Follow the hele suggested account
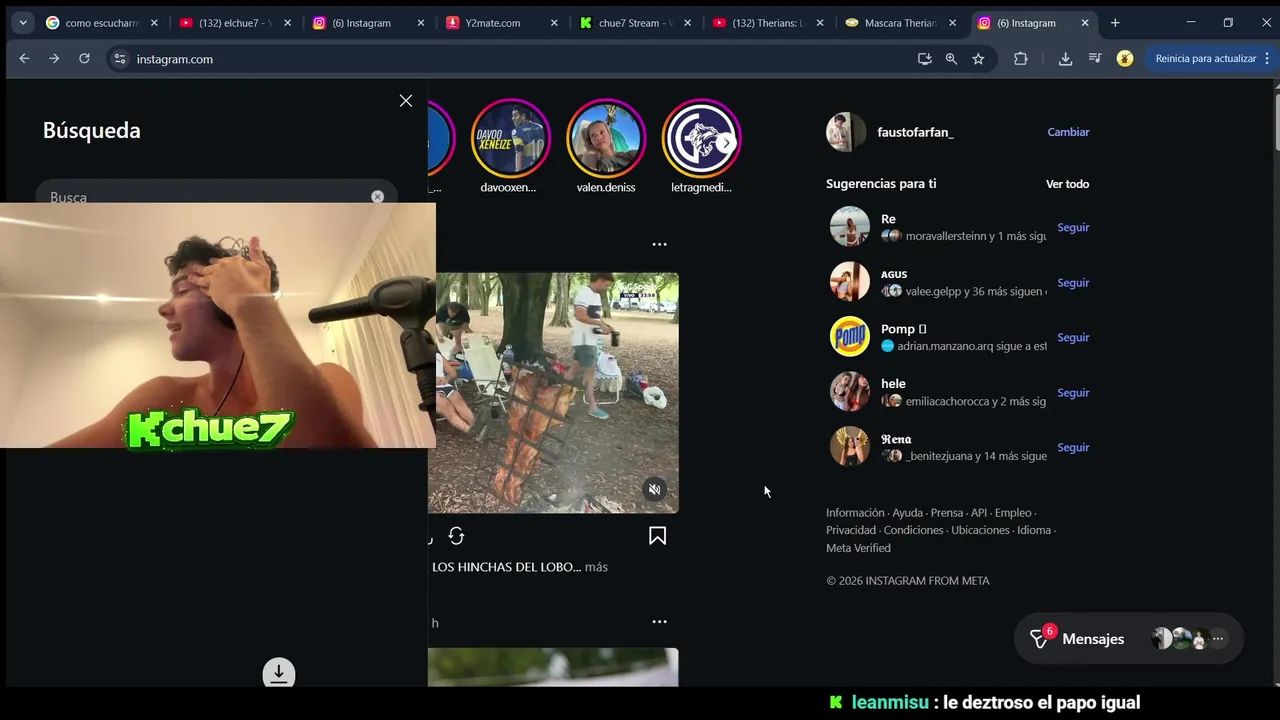This screenshot has width=1280, height=720. pyautogui.click(x=1073, y=392)
